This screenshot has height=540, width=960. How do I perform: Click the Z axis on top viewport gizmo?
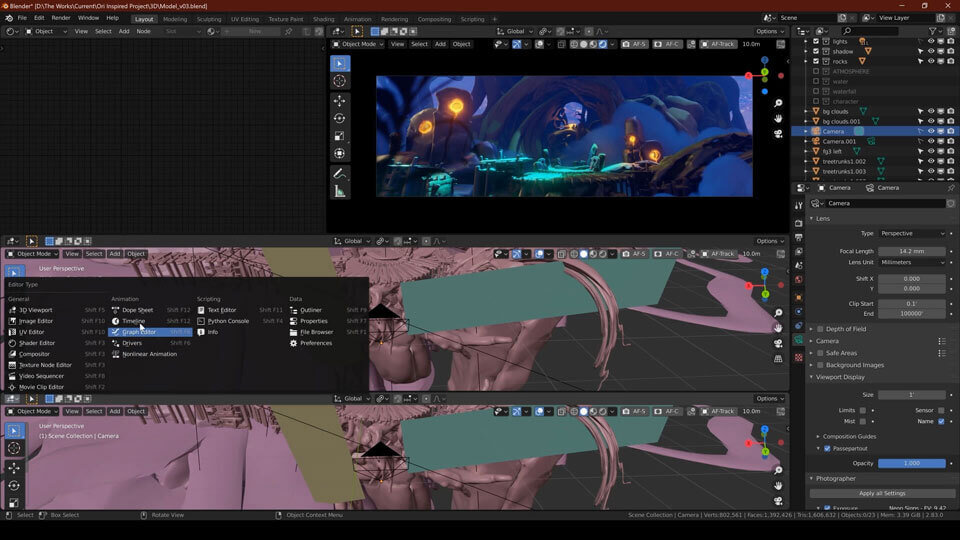coord(765,60)
